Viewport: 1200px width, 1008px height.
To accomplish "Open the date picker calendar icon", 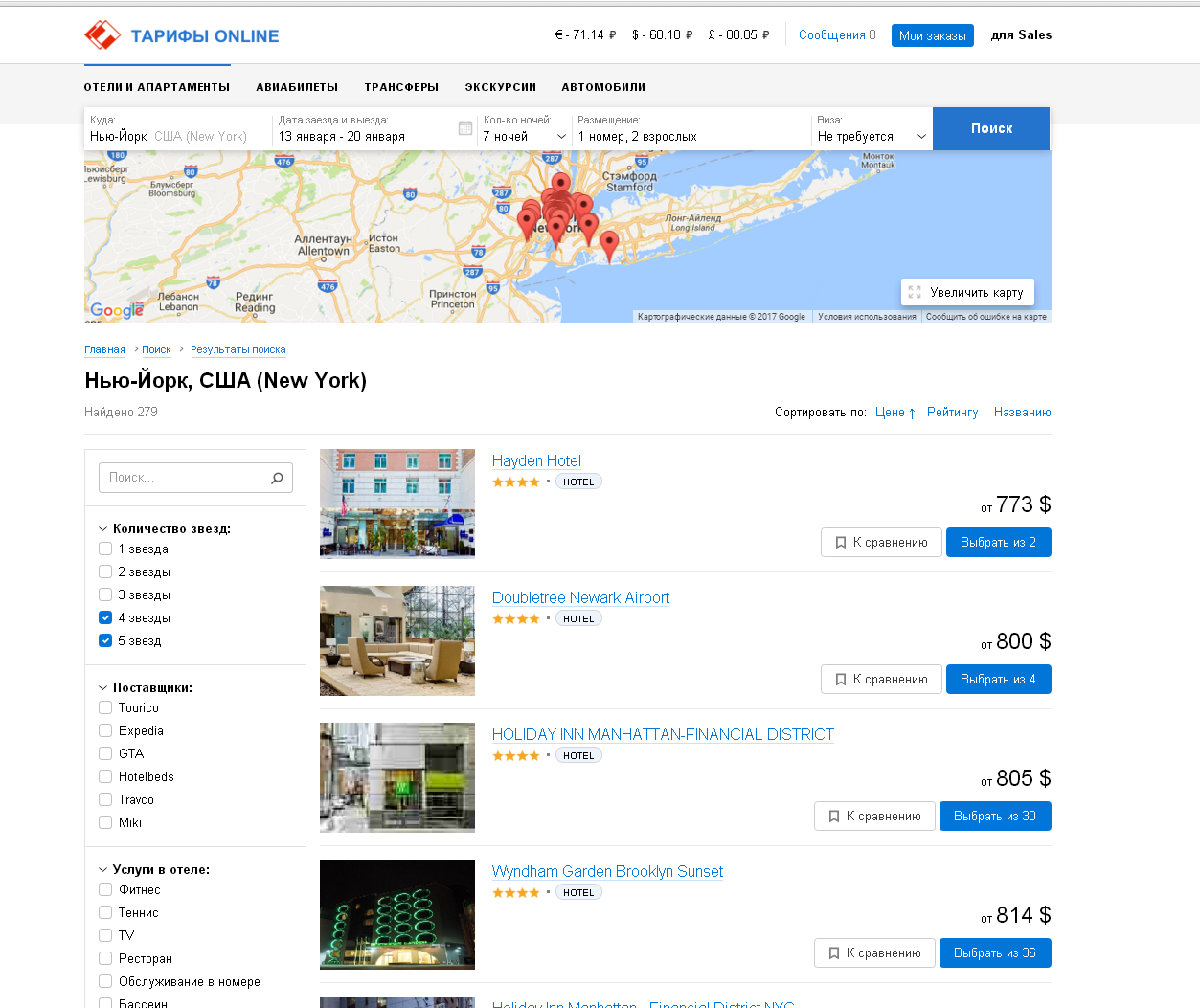I will [x=465, y=128].
